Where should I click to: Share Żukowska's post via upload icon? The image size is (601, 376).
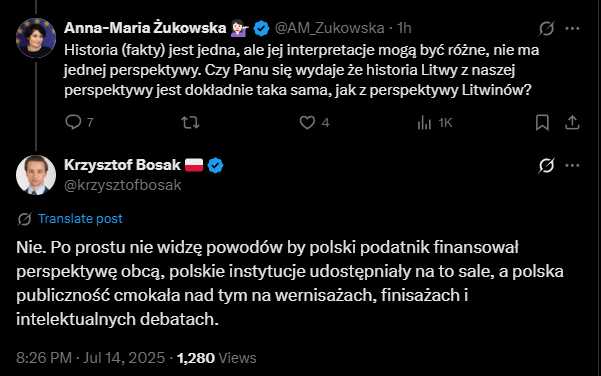point(572,122)
